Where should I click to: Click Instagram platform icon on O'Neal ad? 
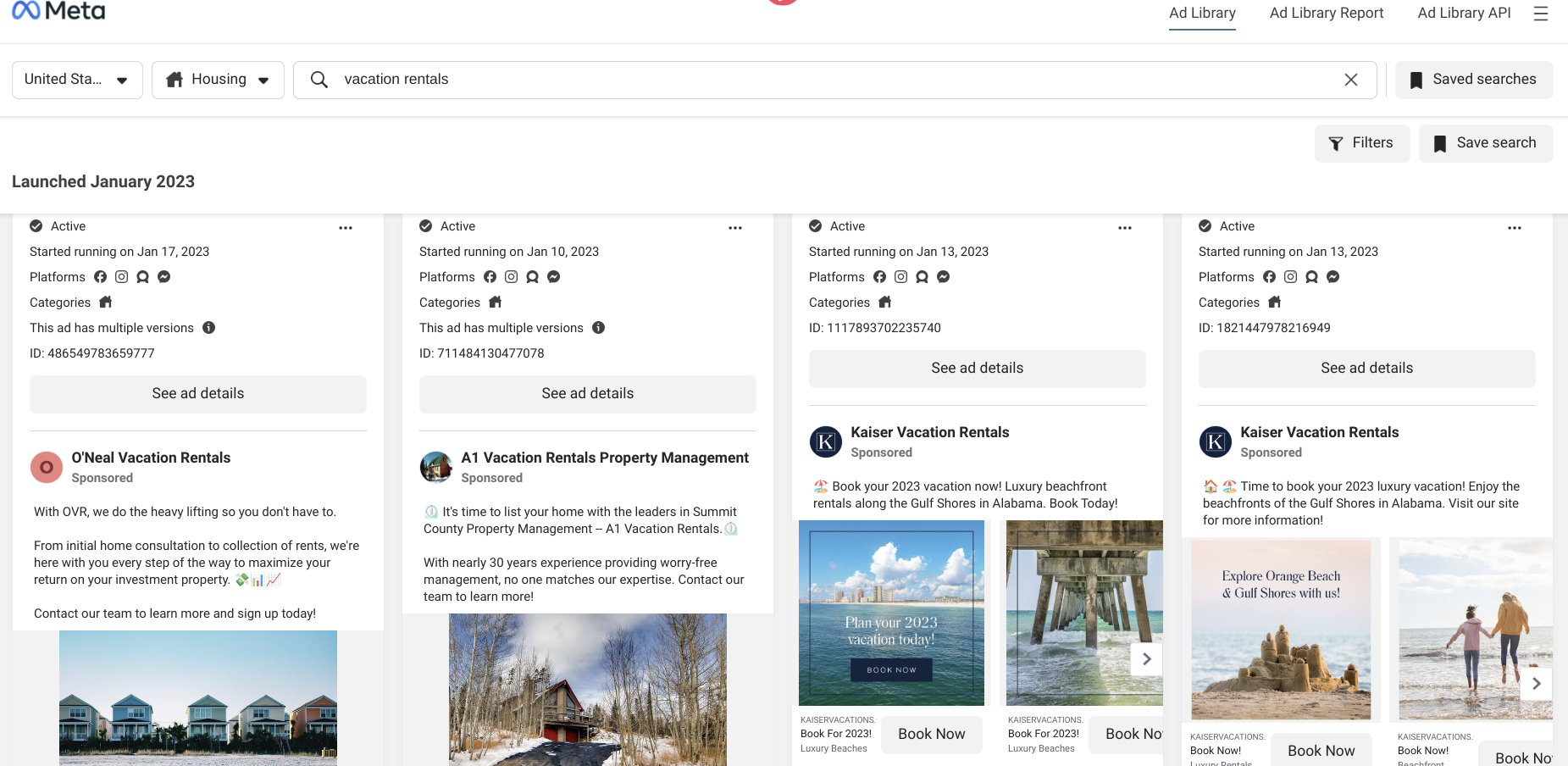click(122, 277)
